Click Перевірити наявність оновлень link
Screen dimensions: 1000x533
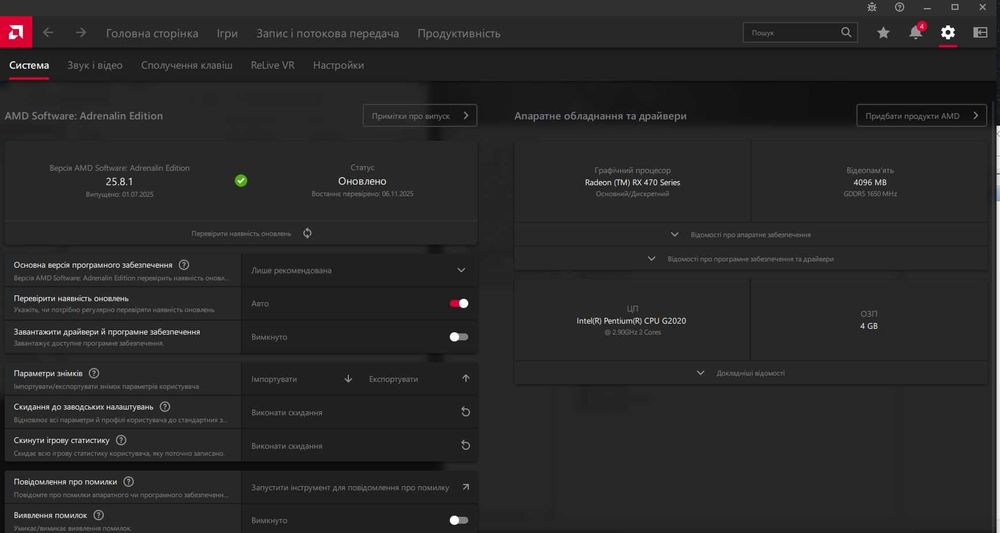(241, 234)
